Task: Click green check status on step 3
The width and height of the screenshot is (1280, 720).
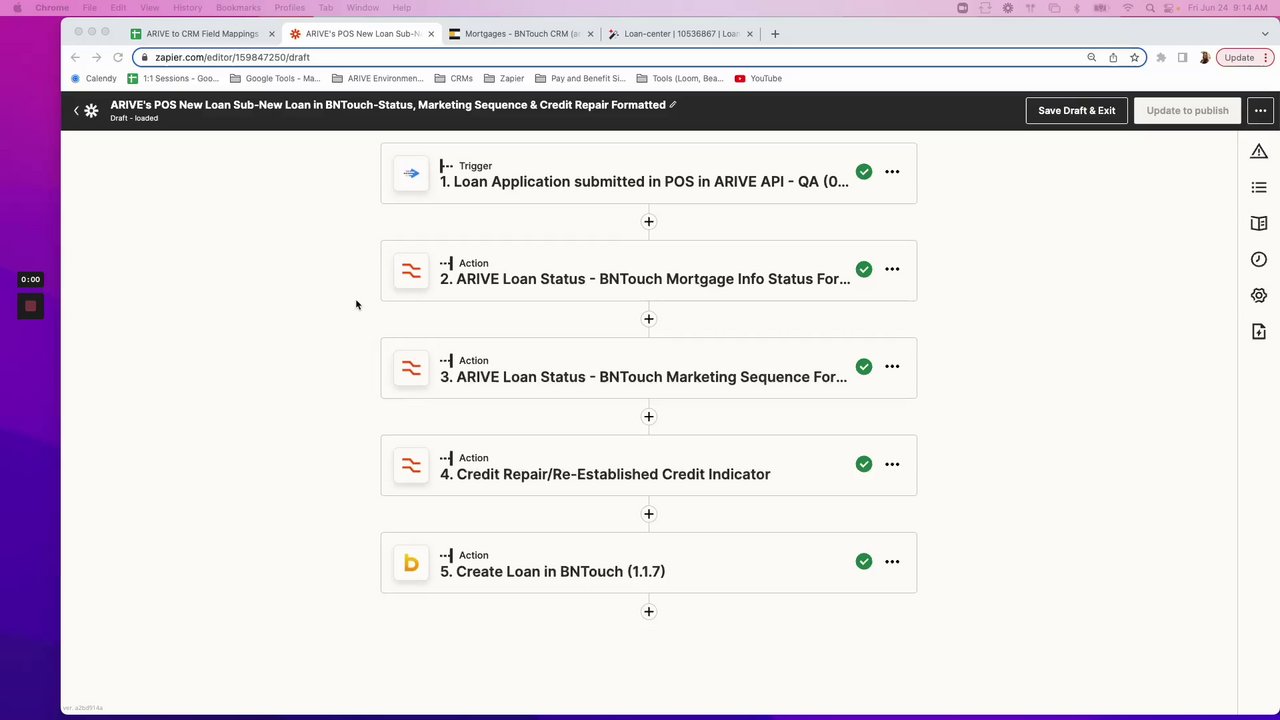Action: point(864,367)
